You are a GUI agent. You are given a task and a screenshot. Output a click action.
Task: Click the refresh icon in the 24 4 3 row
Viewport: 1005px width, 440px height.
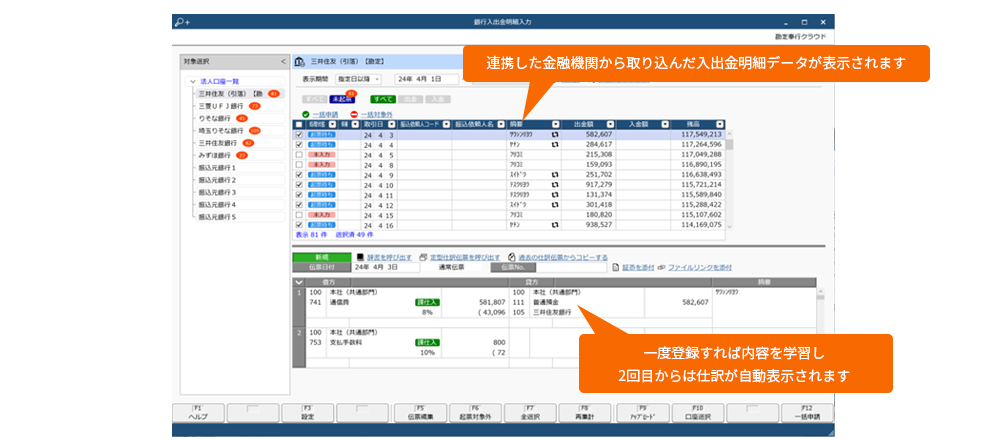tap(554, 134)
